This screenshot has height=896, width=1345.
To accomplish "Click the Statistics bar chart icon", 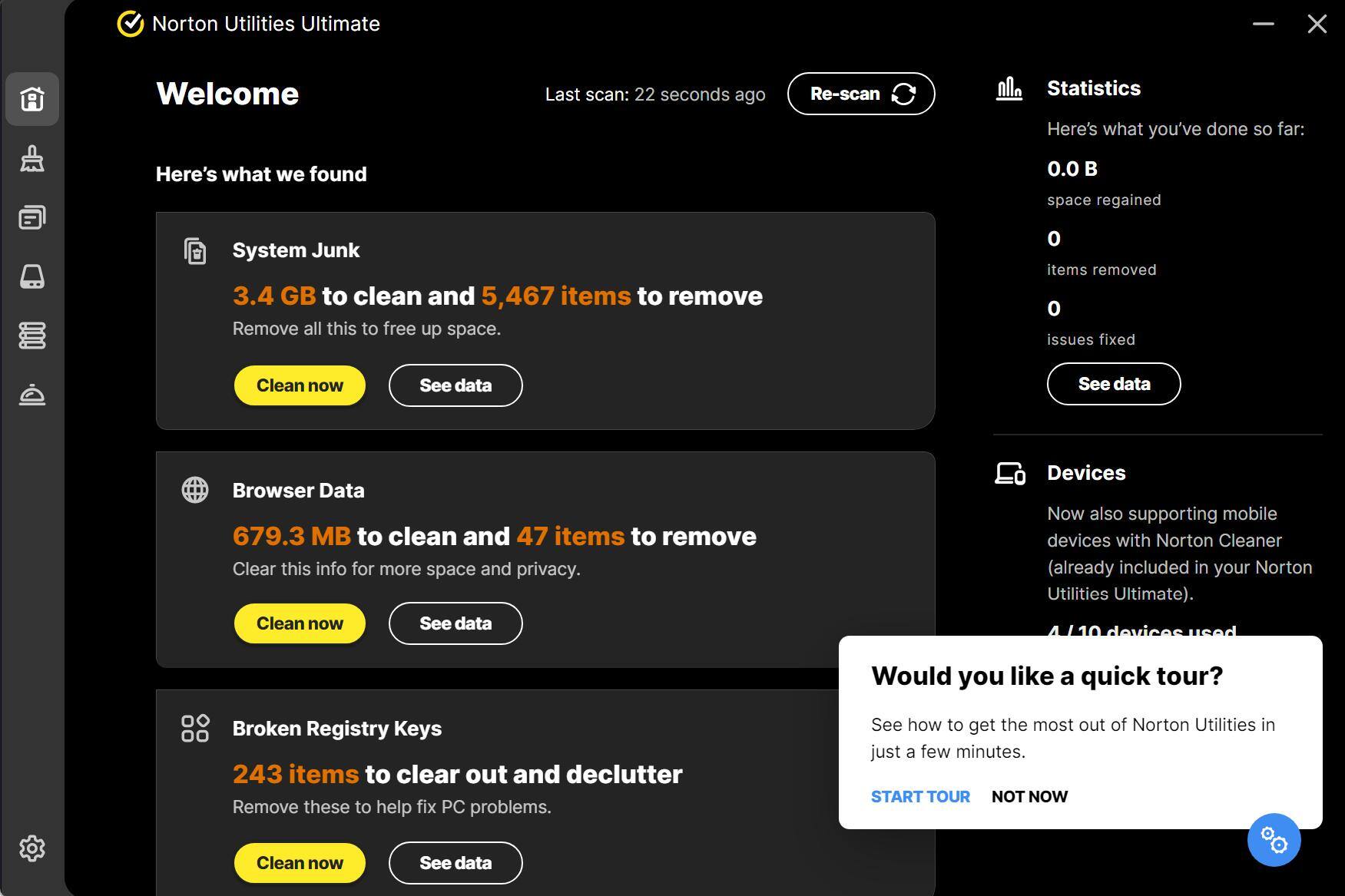I will coord(1009,89).
